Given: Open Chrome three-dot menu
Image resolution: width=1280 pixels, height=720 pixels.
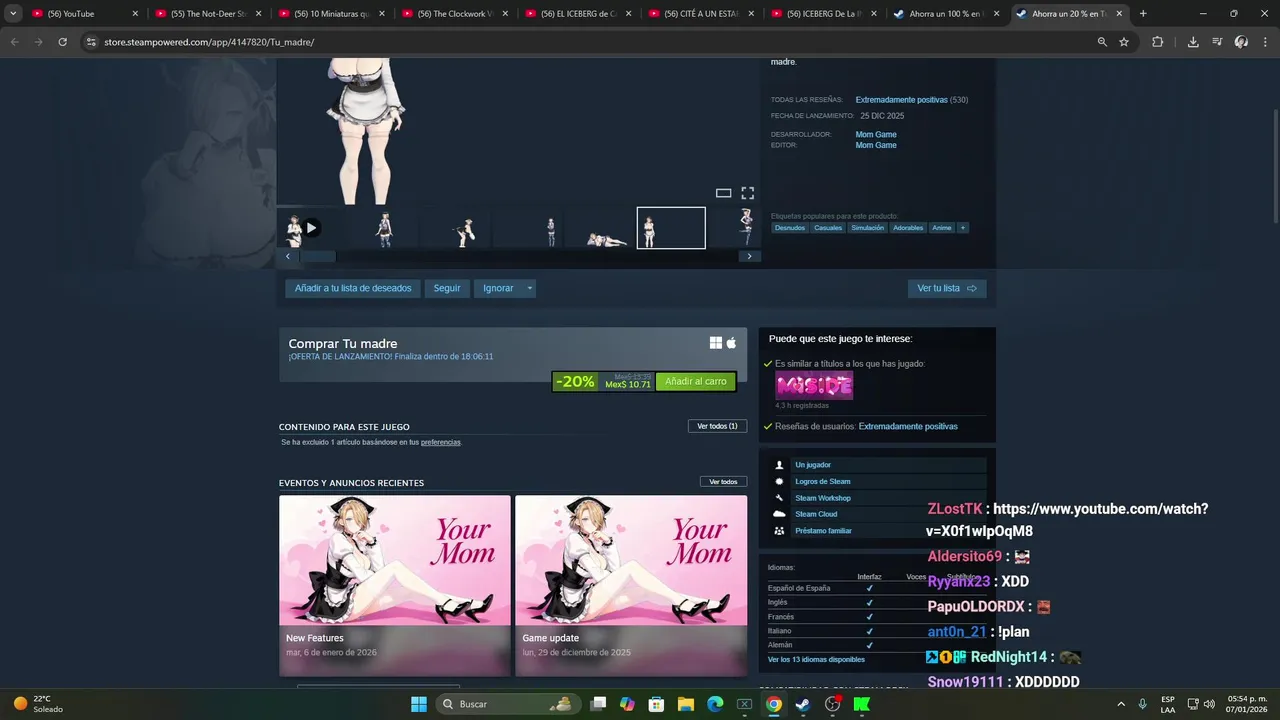Looking at the screenshot, I should tap(1265, 42).
